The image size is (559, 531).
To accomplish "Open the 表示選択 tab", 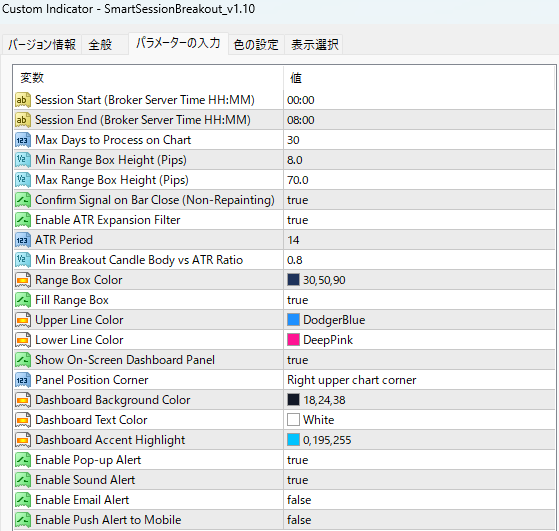I will click(x=314, y=45).
